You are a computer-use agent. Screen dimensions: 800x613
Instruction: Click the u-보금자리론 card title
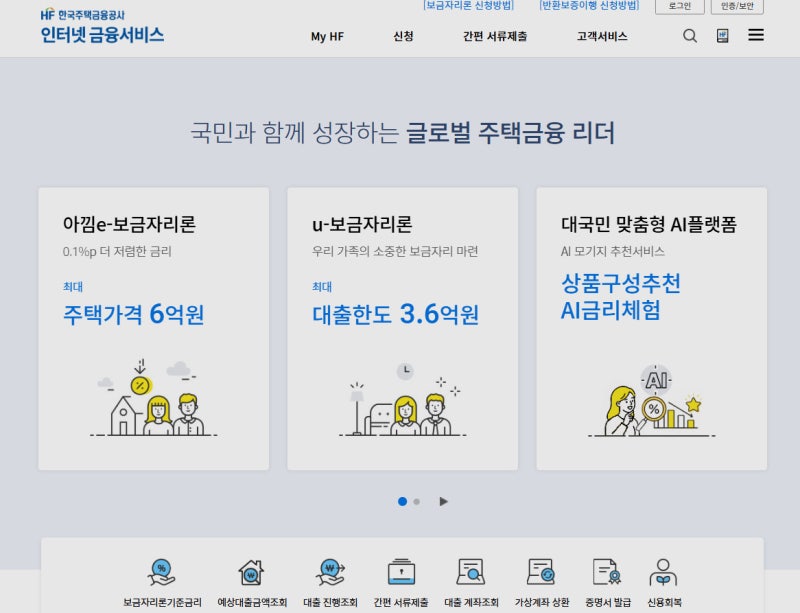[x=362, y=224]
